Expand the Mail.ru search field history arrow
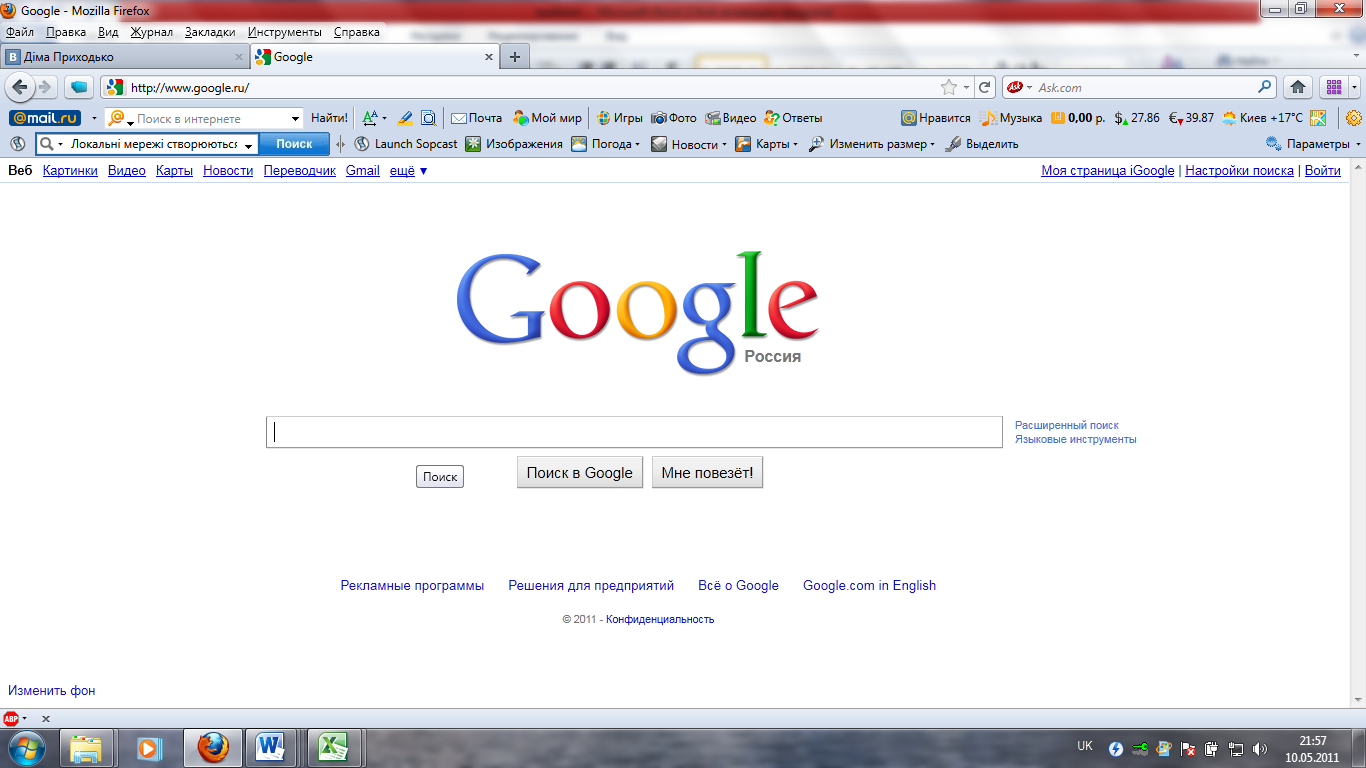The image size is (1366, 768). click(295, 119)
